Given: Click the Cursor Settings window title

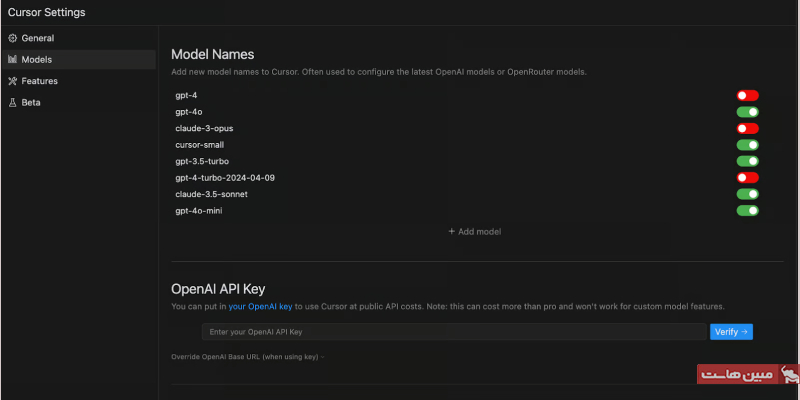Looking at the screenshot, I should [x=46, y=12].
